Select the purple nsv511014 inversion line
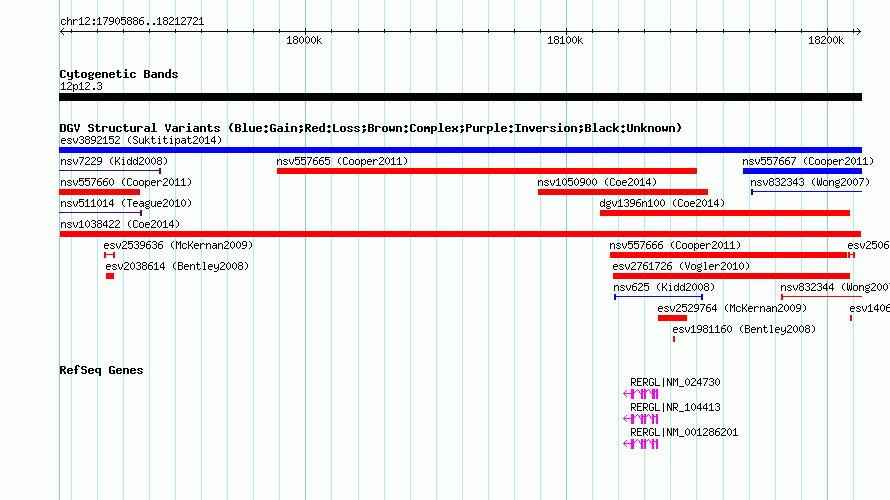Image resolution: width=890 pixels, height=500 pixels. (100, 213)
